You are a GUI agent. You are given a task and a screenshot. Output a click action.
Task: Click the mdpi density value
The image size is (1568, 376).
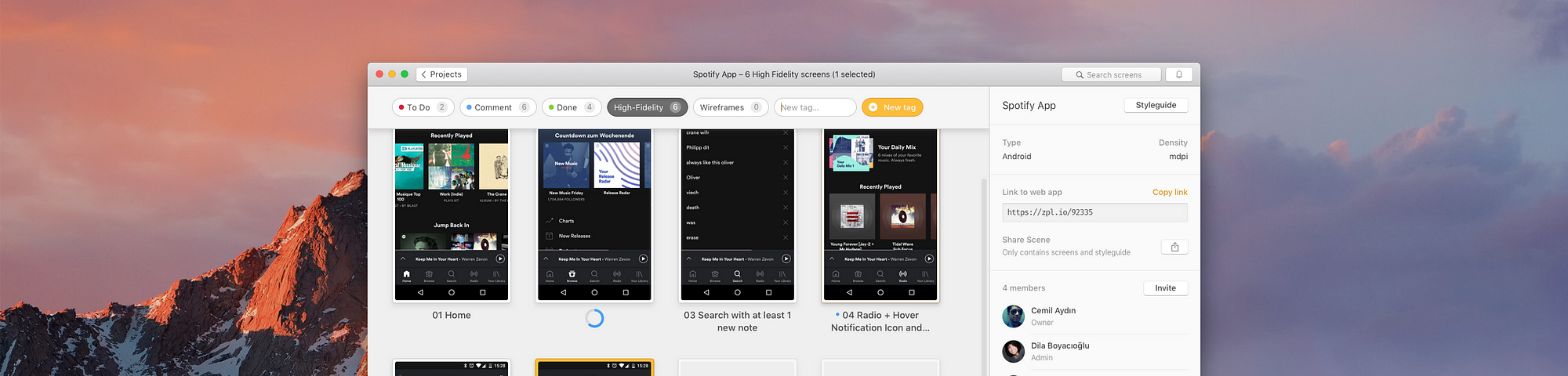1178,157
